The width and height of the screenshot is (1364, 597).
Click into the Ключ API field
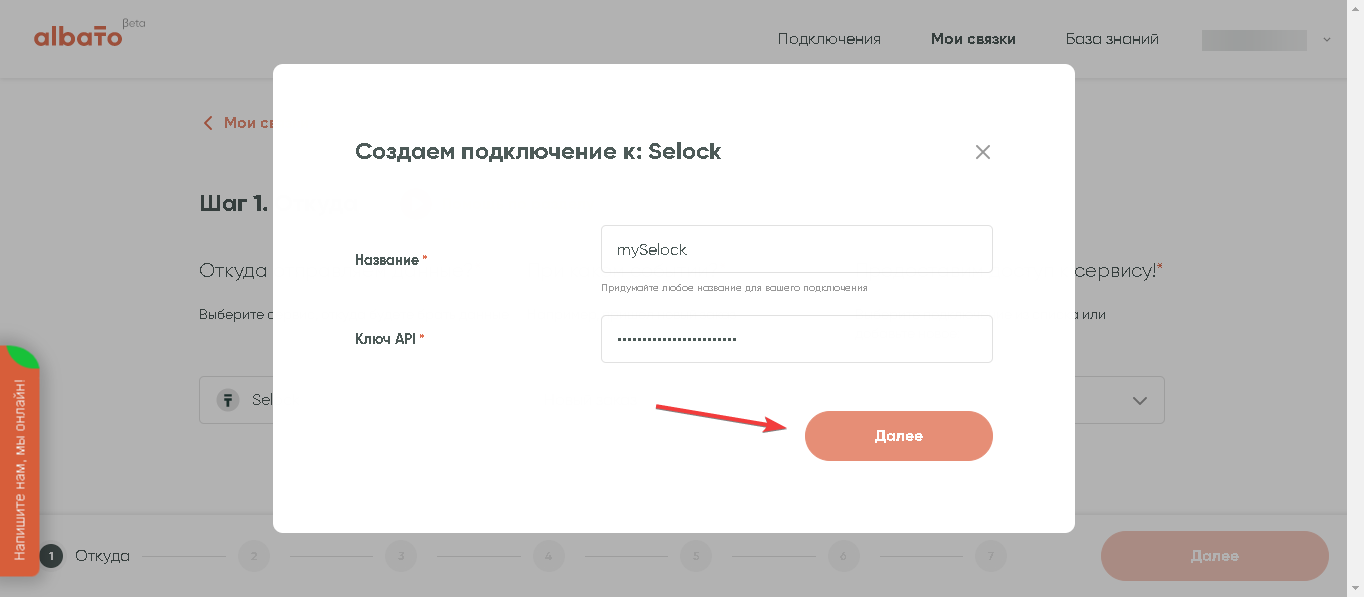coord(796,339)
